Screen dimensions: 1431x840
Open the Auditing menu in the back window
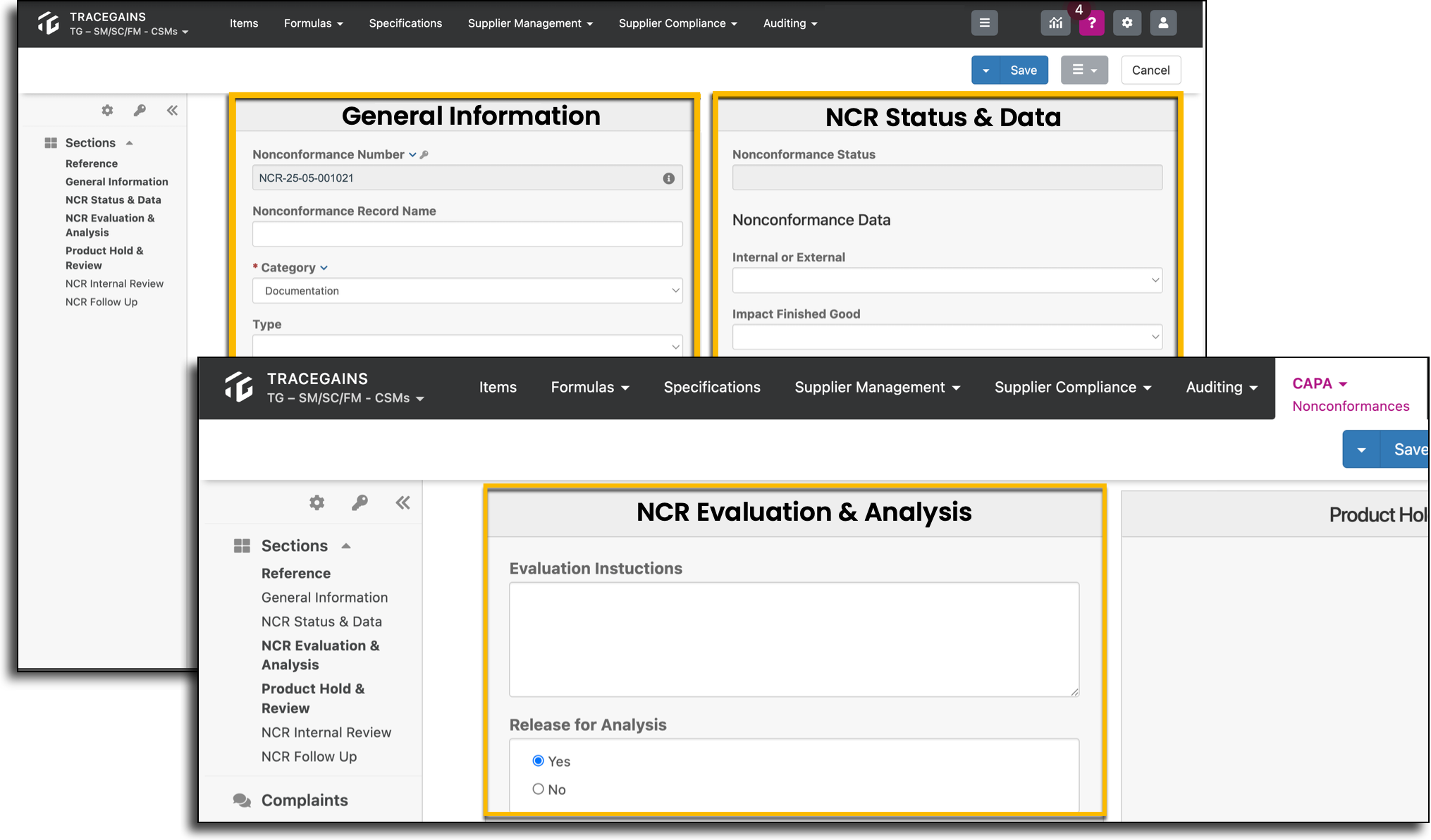[790, 23]
